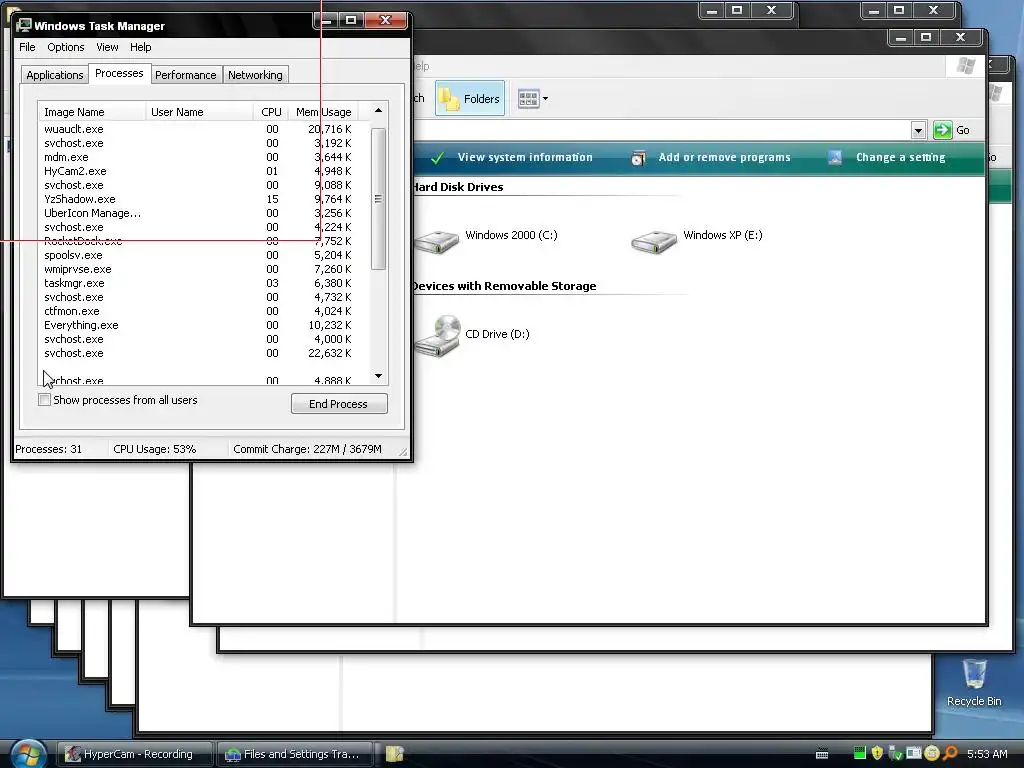Switch to the Networking tab
Viewport: 1024px width, 768px height.
coord(255,75)
